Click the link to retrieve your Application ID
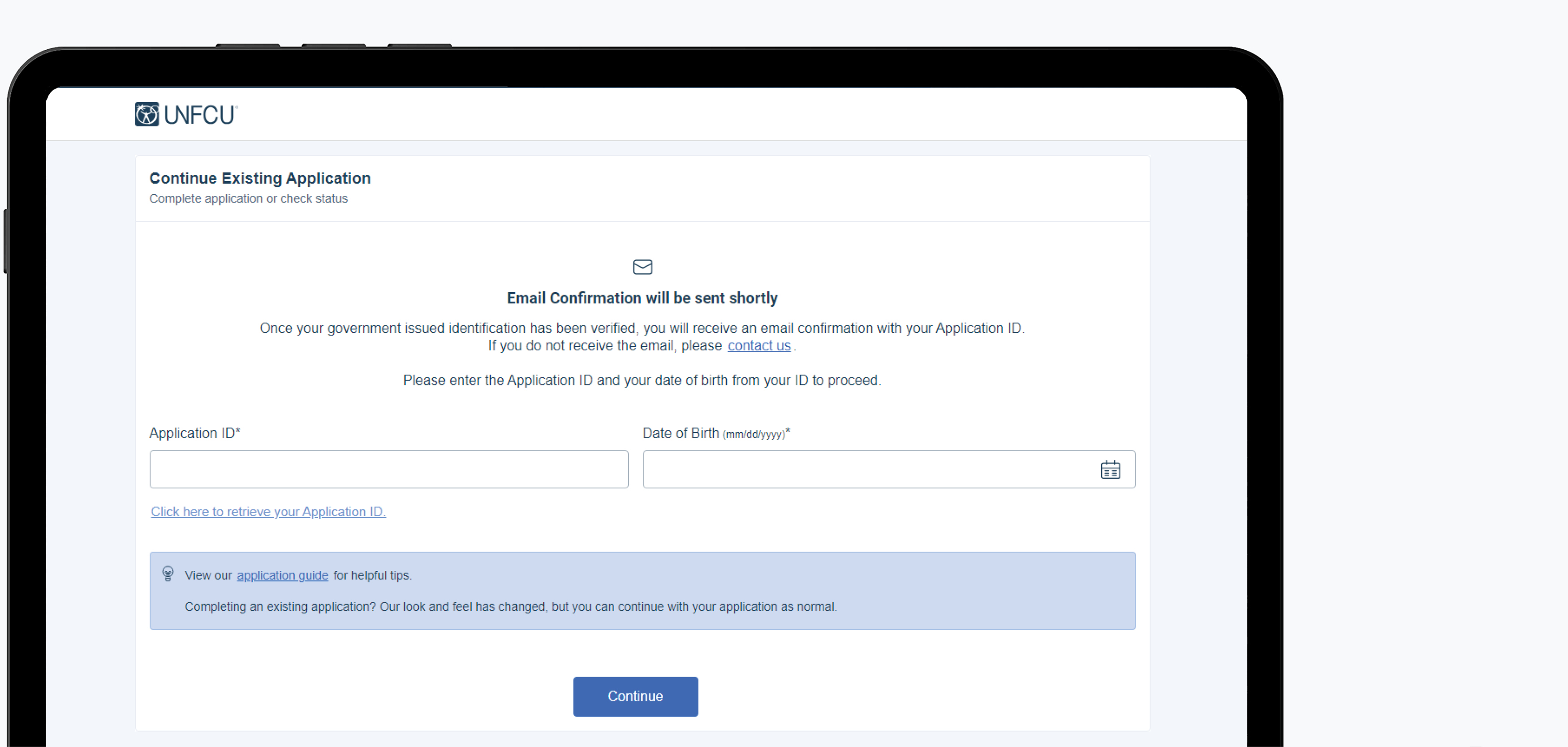This screenshot has width=1568, height=747. coord(268,511)
